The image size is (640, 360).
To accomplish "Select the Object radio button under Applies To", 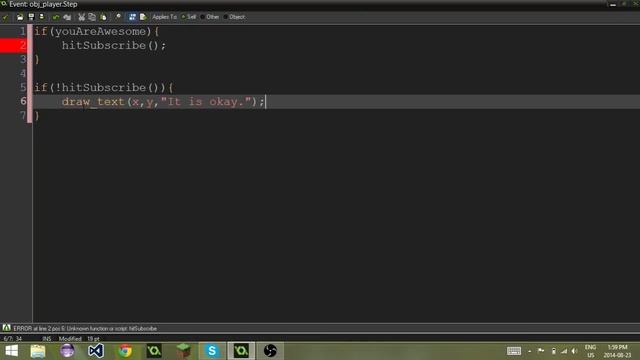I will (234, 17).
